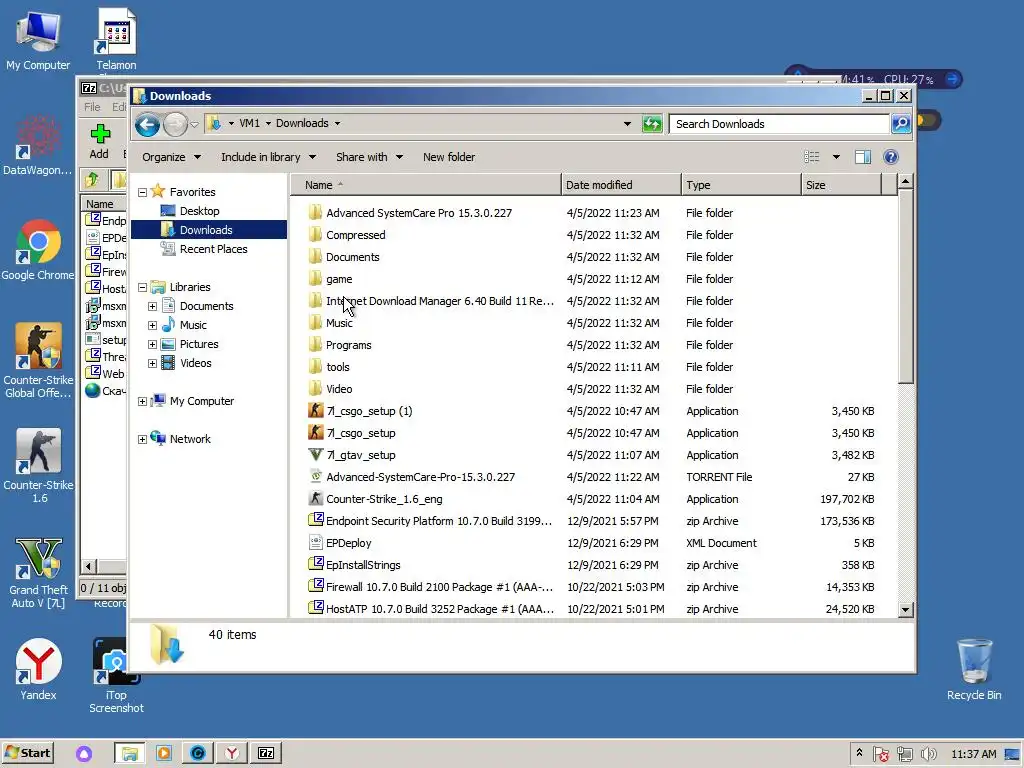Open DataWagon desktop shortcut
Screen dimensions: 1024x768
coord(37,145)
